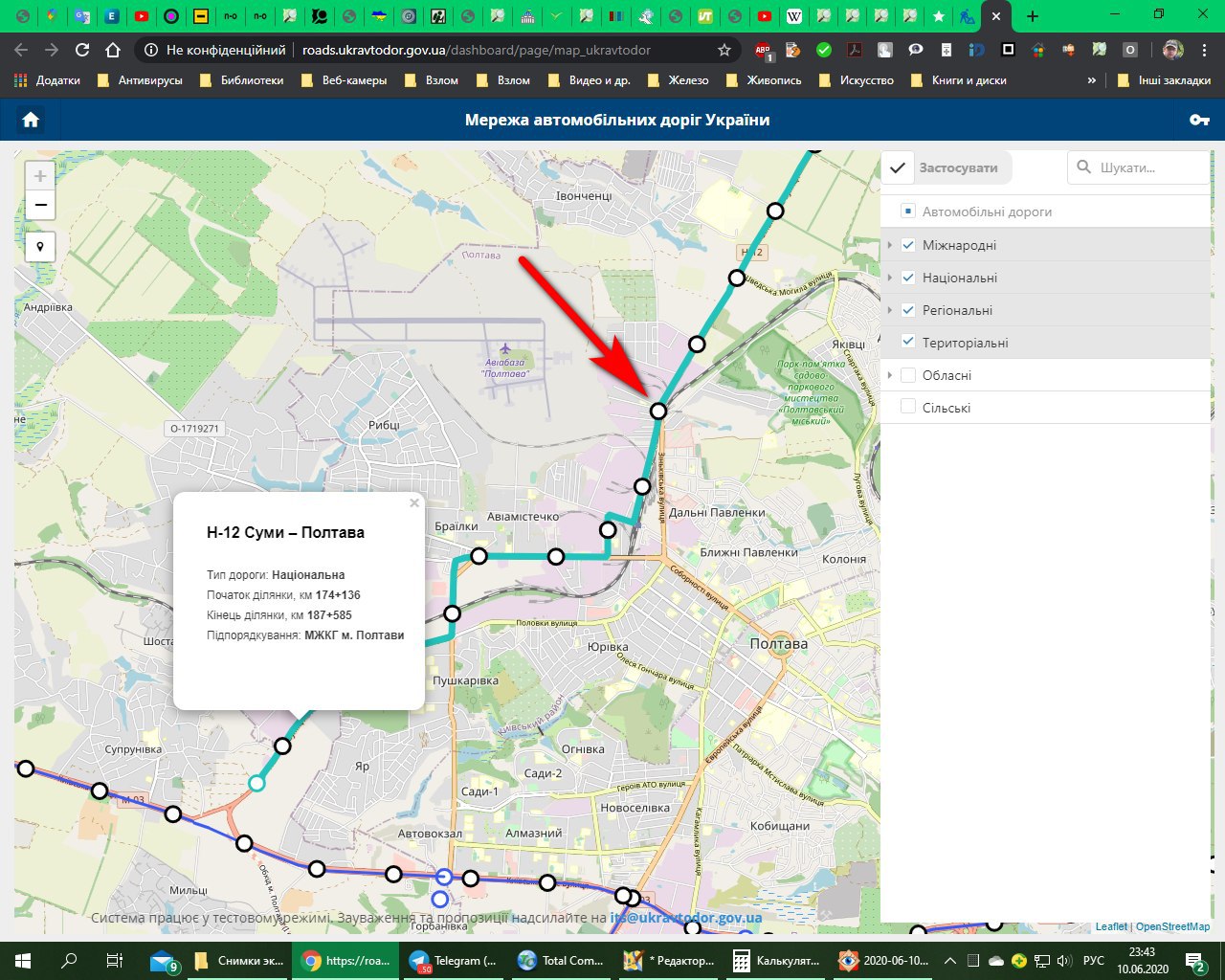Click the teal highlighted road node near Яр
1225x980 pixels.
[x=256, y=783]
